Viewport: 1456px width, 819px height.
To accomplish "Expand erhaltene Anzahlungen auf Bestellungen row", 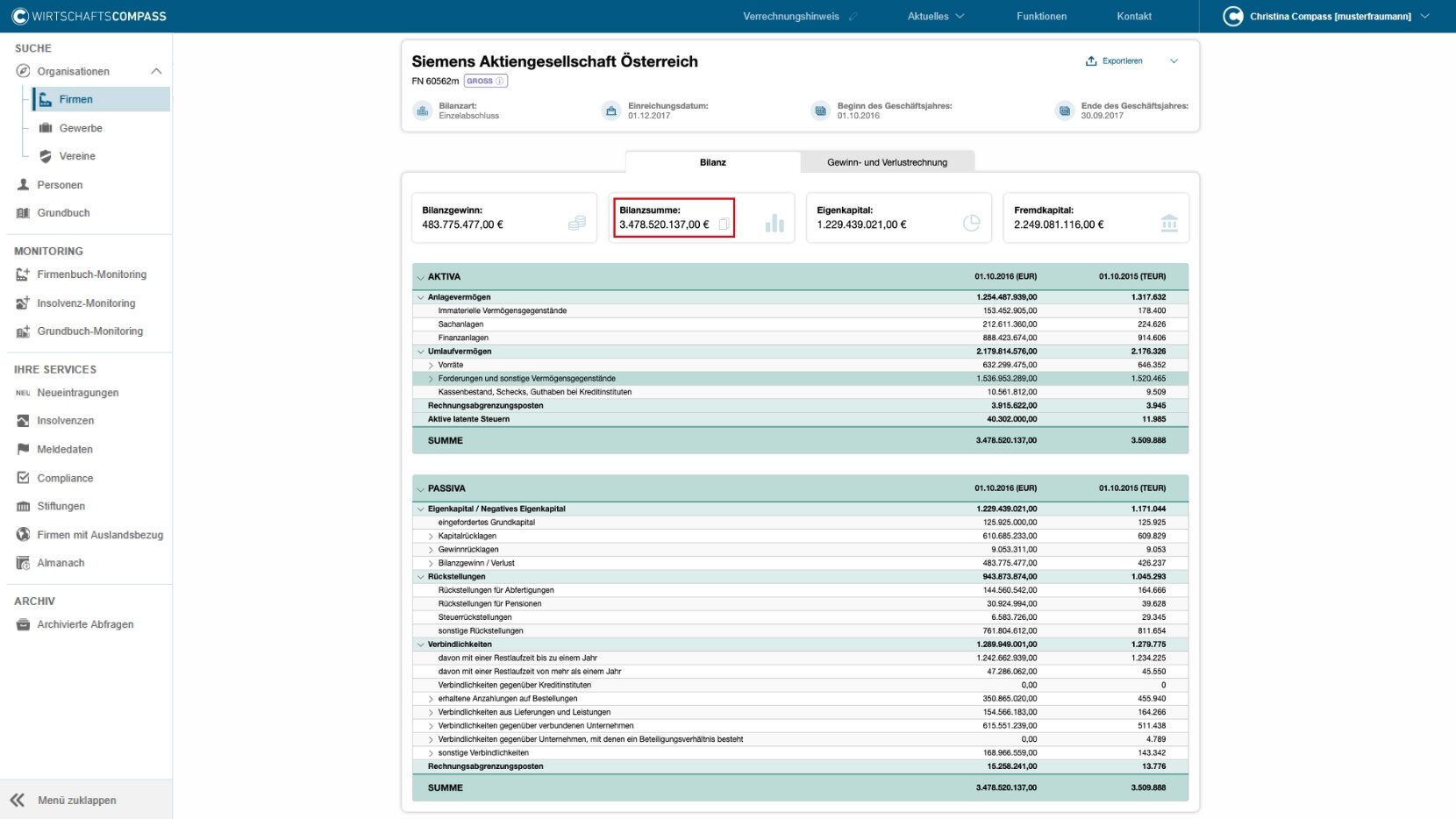I will pos(431,699).
